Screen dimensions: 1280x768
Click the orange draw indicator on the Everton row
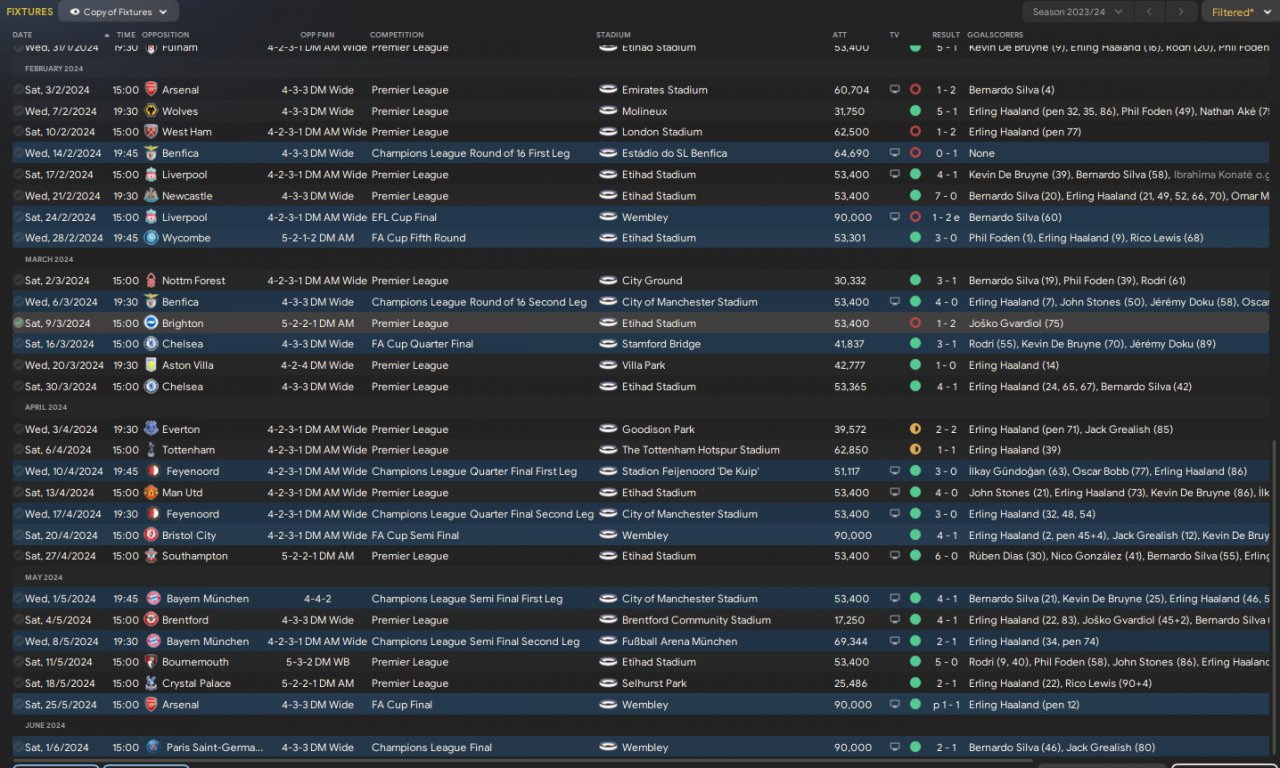(915, 430)
